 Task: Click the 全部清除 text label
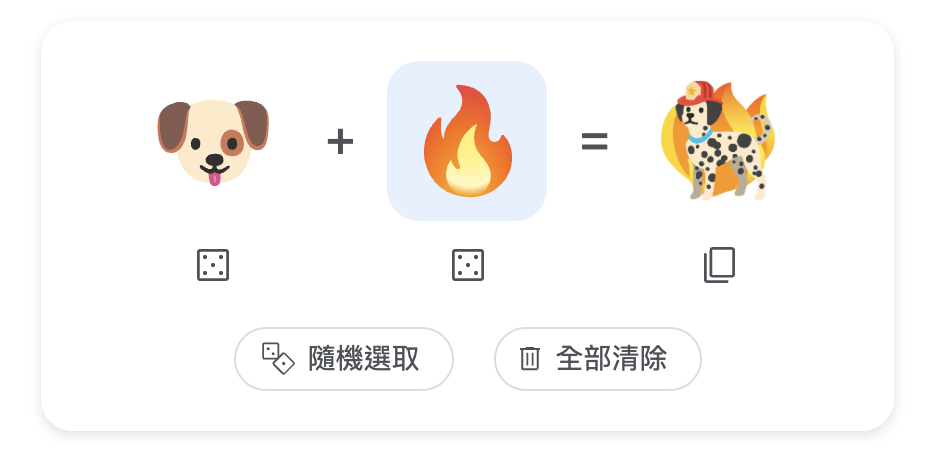pos(612,359)
